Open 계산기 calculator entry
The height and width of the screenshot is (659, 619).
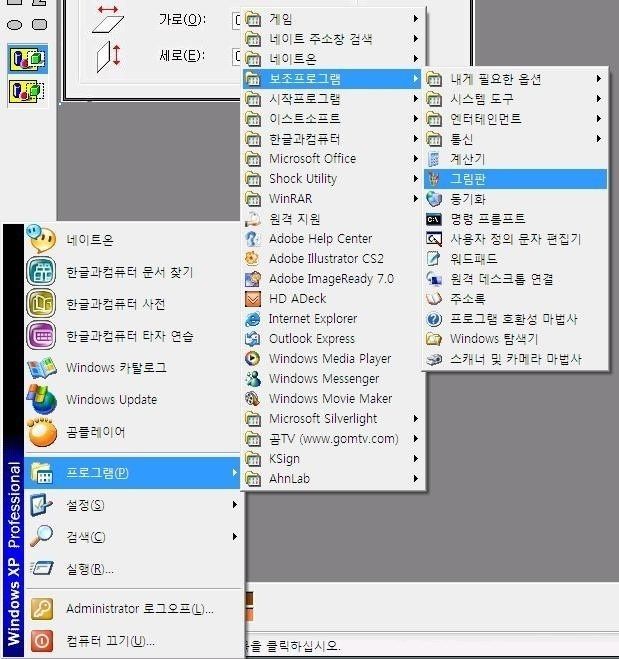(x=515, y=159)
